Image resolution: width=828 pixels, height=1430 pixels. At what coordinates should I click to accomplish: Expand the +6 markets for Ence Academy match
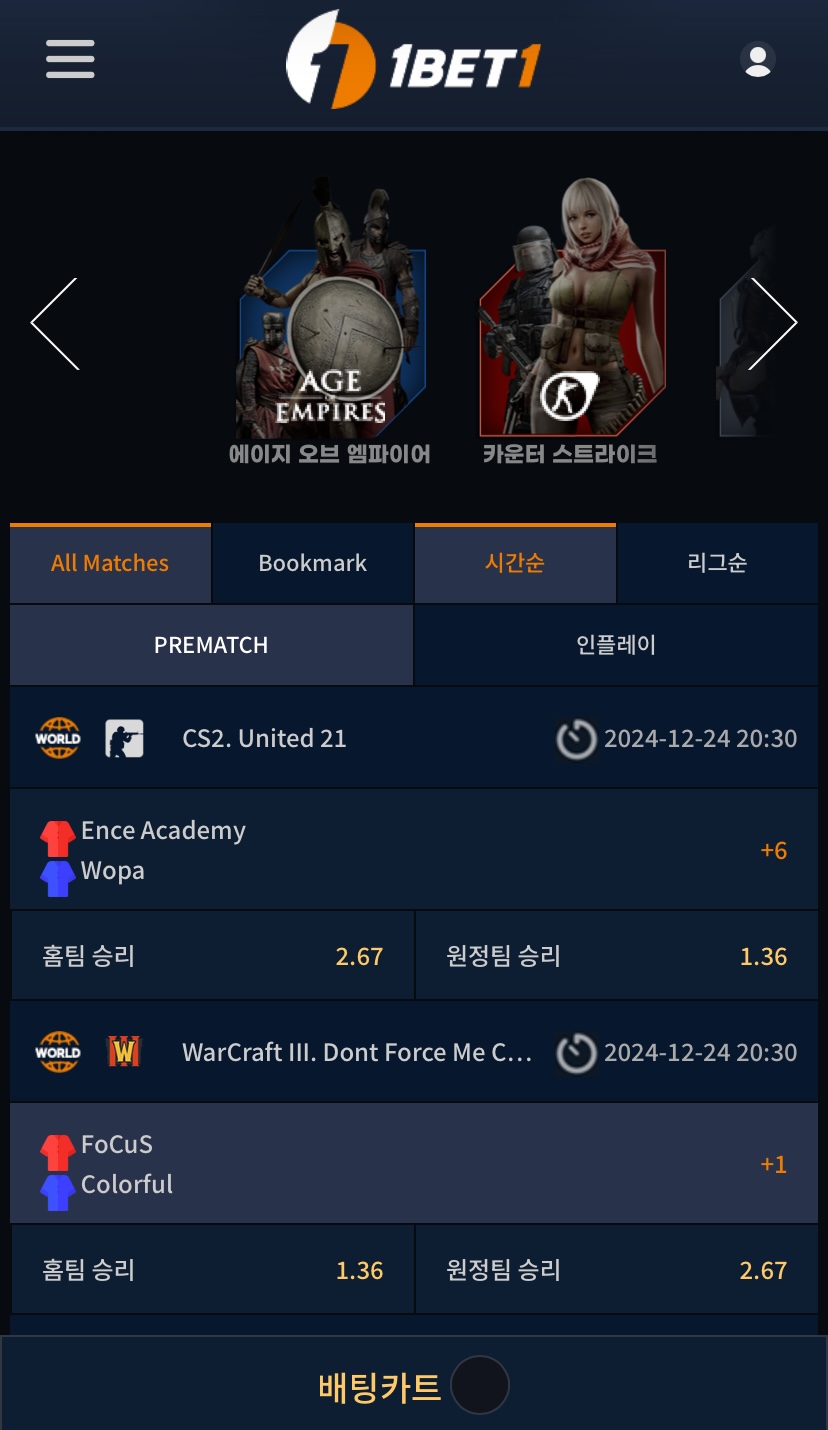click(x=774, y=850)
